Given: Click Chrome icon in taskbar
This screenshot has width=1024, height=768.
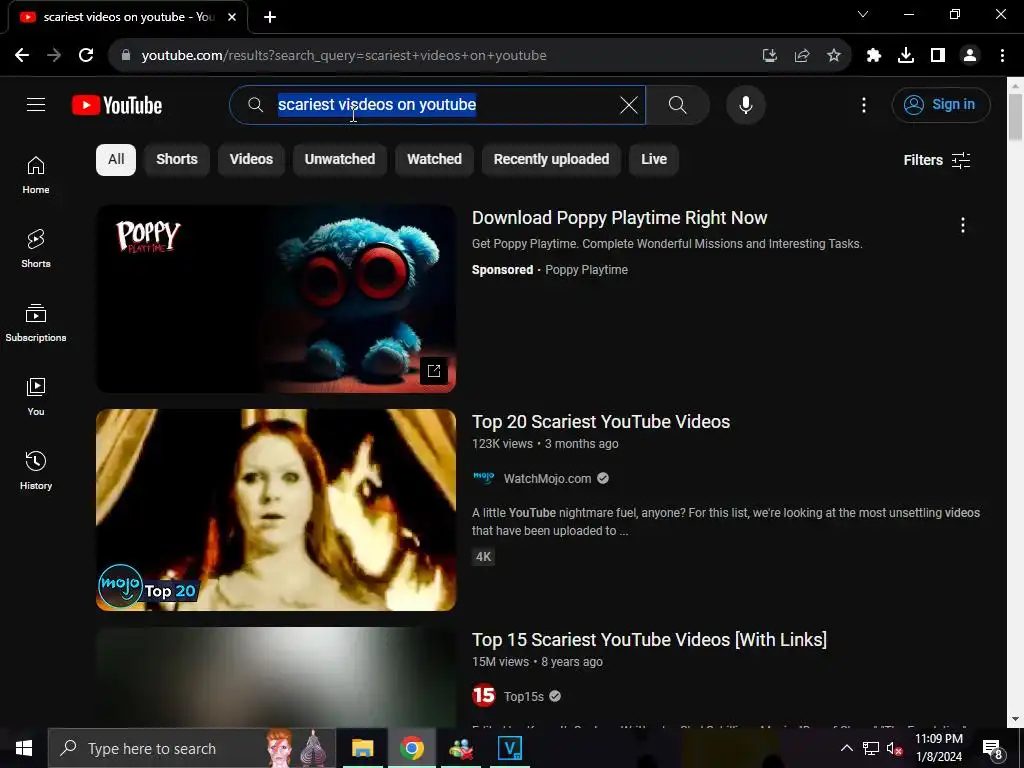Looking at the screenshot, I should tap(412, 748).
